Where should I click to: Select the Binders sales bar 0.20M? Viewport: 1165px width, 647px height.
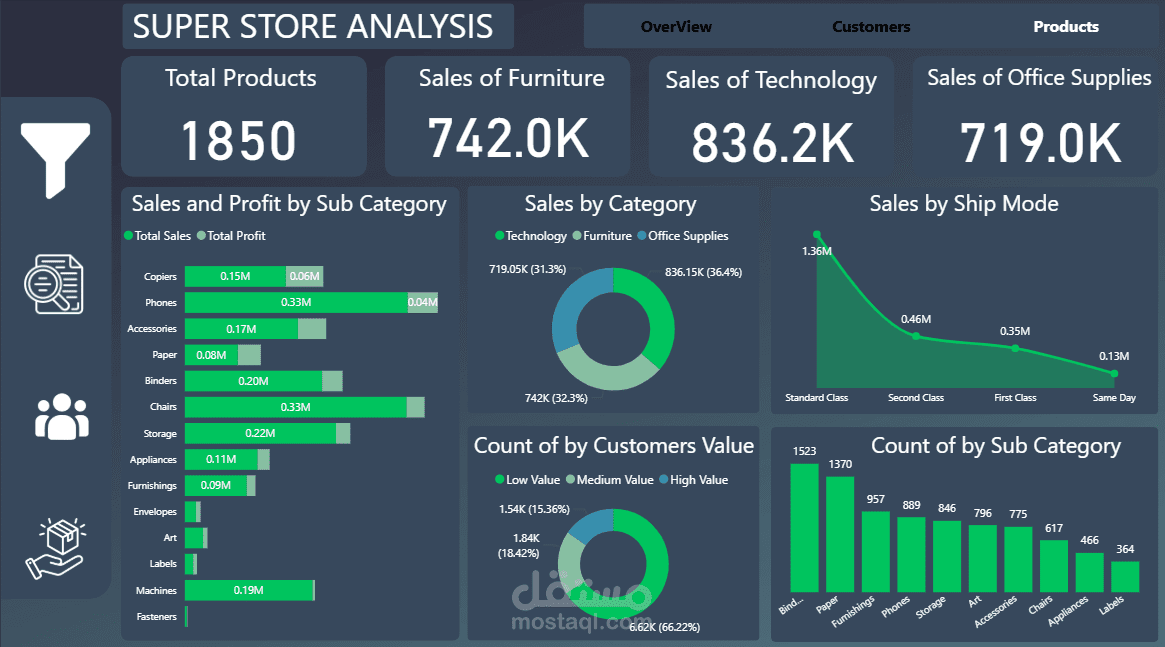pyautogui.click(x=253, y=381)
